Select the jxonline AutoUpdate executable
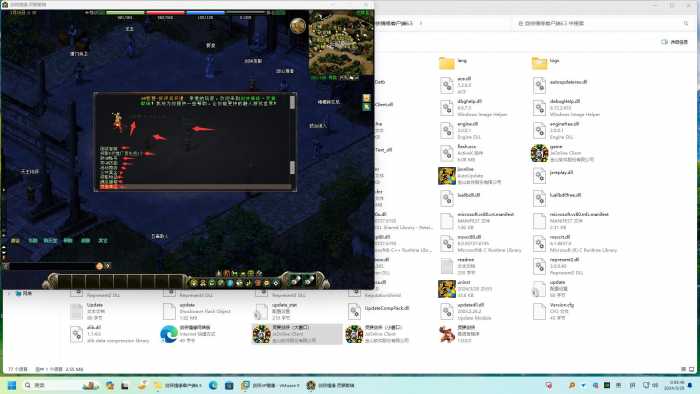Screen dimensions: 700x394 pyautogui.click(x=470, y=176)
